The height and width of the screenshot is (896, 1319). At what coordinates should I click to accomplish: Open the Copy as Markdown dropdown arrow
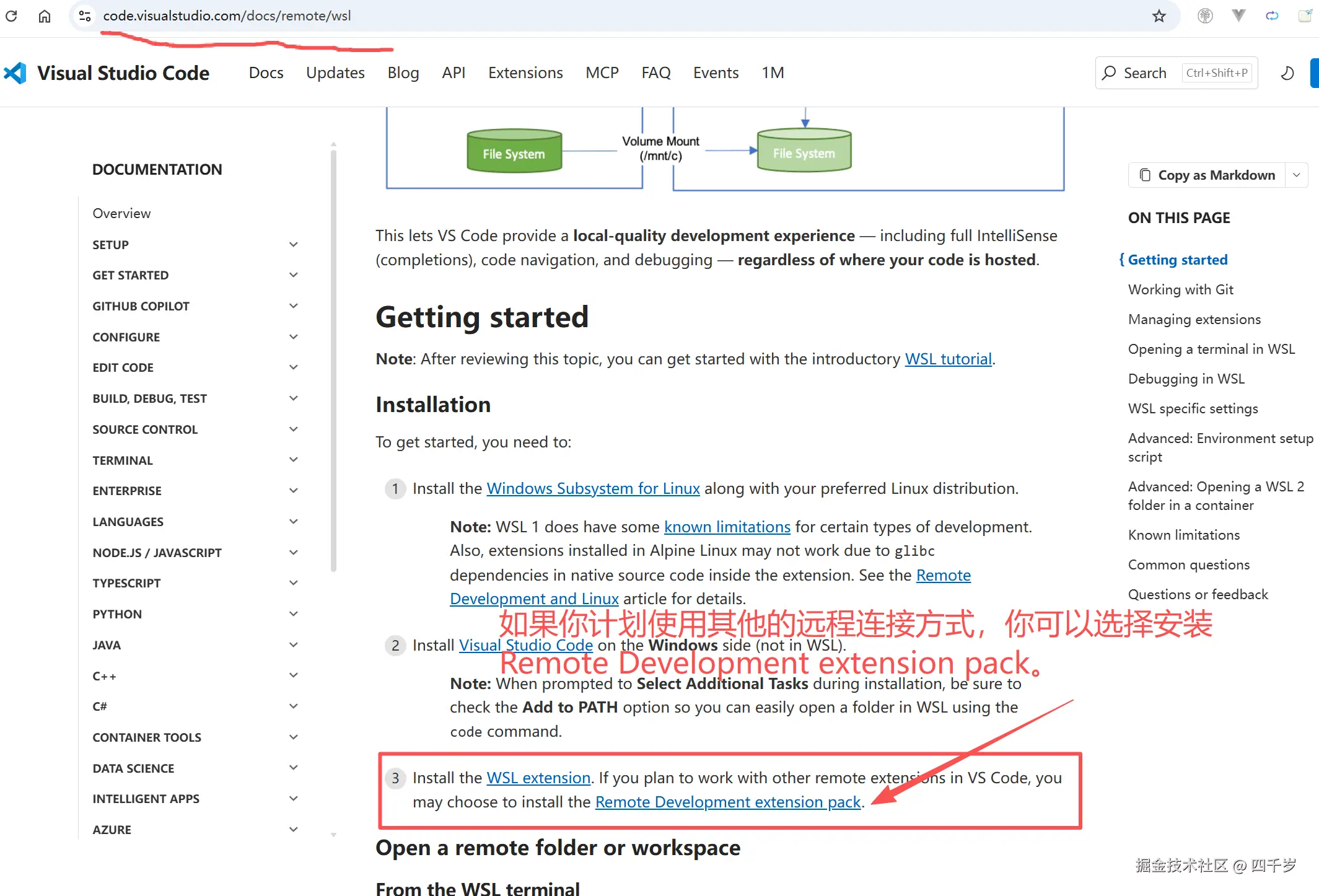tap(1296, 175)
